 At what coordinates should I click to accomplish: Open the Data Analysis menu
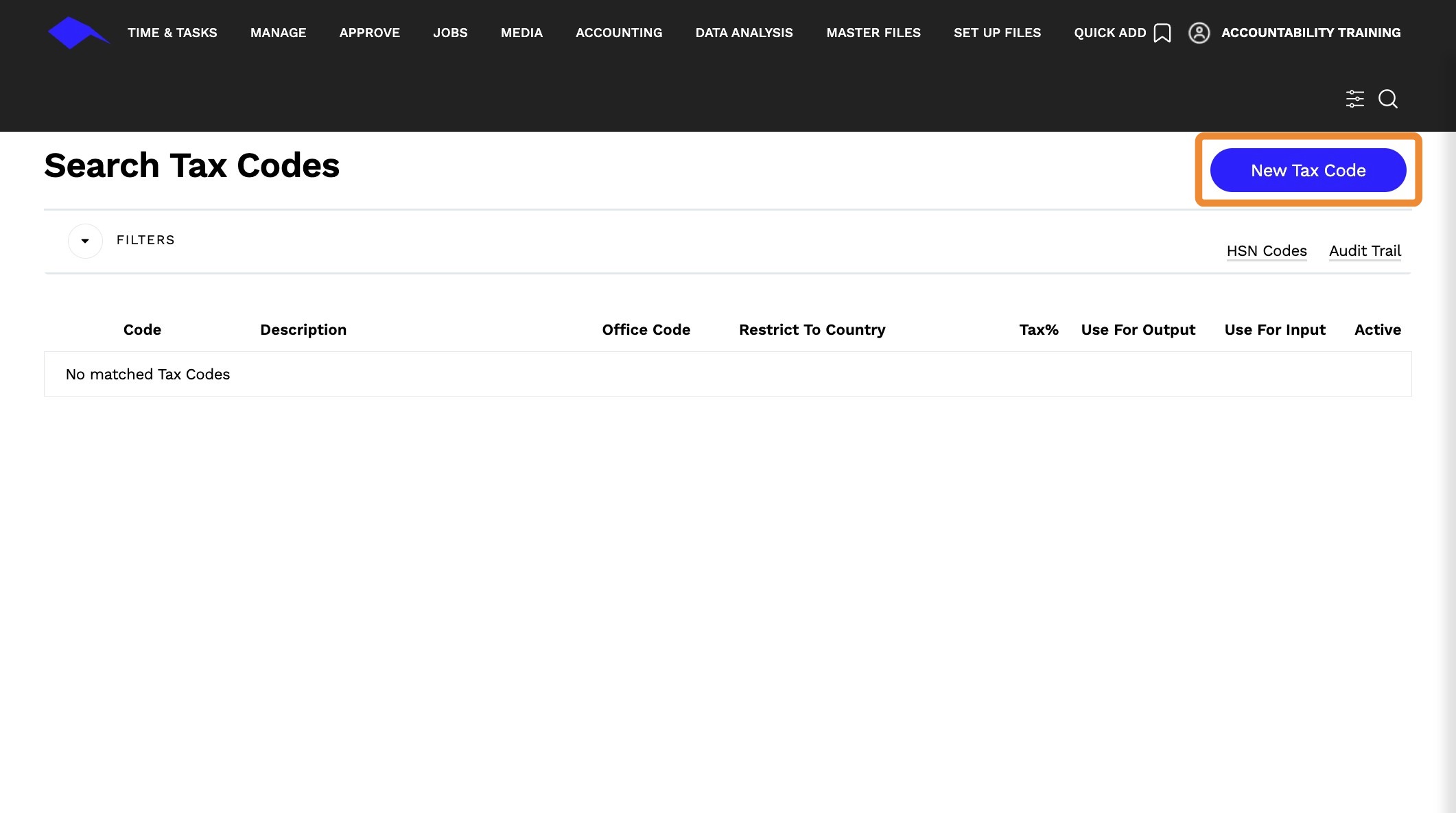point(744,33)
